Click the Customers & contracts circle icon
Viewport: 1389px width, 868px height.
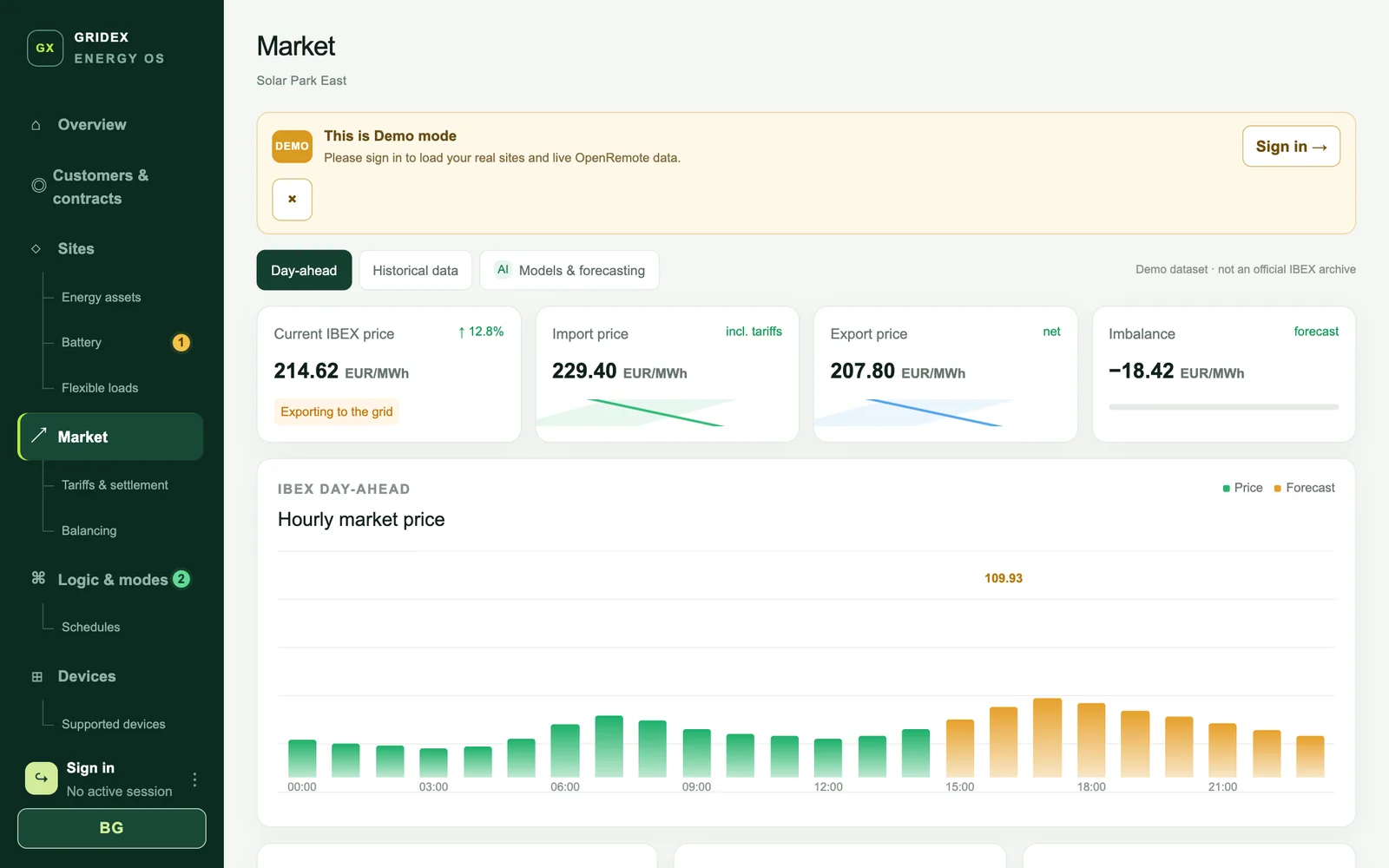click(x=39, y=186)
